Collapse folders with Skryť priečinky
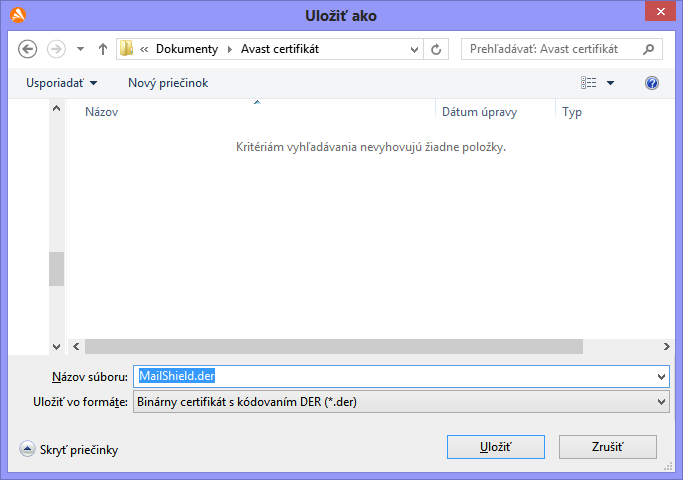 coord(69,450)
